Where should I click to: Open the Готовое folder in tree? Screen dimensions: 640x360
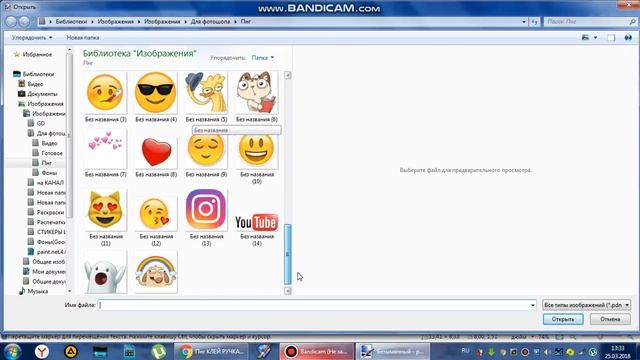[52, 153]
